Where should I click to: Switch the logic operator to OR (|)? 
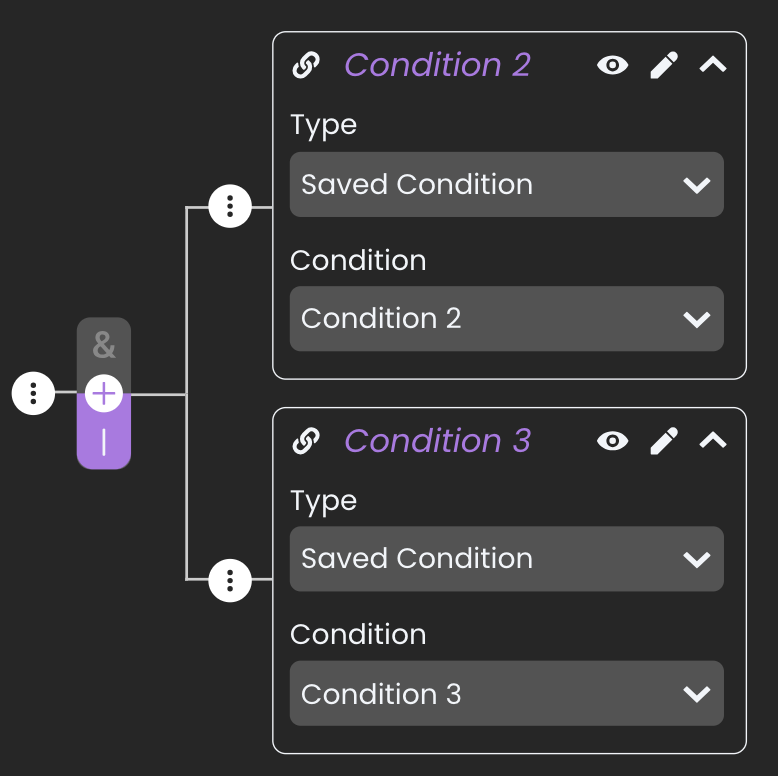pyautogui.click(x=104, y=442)
